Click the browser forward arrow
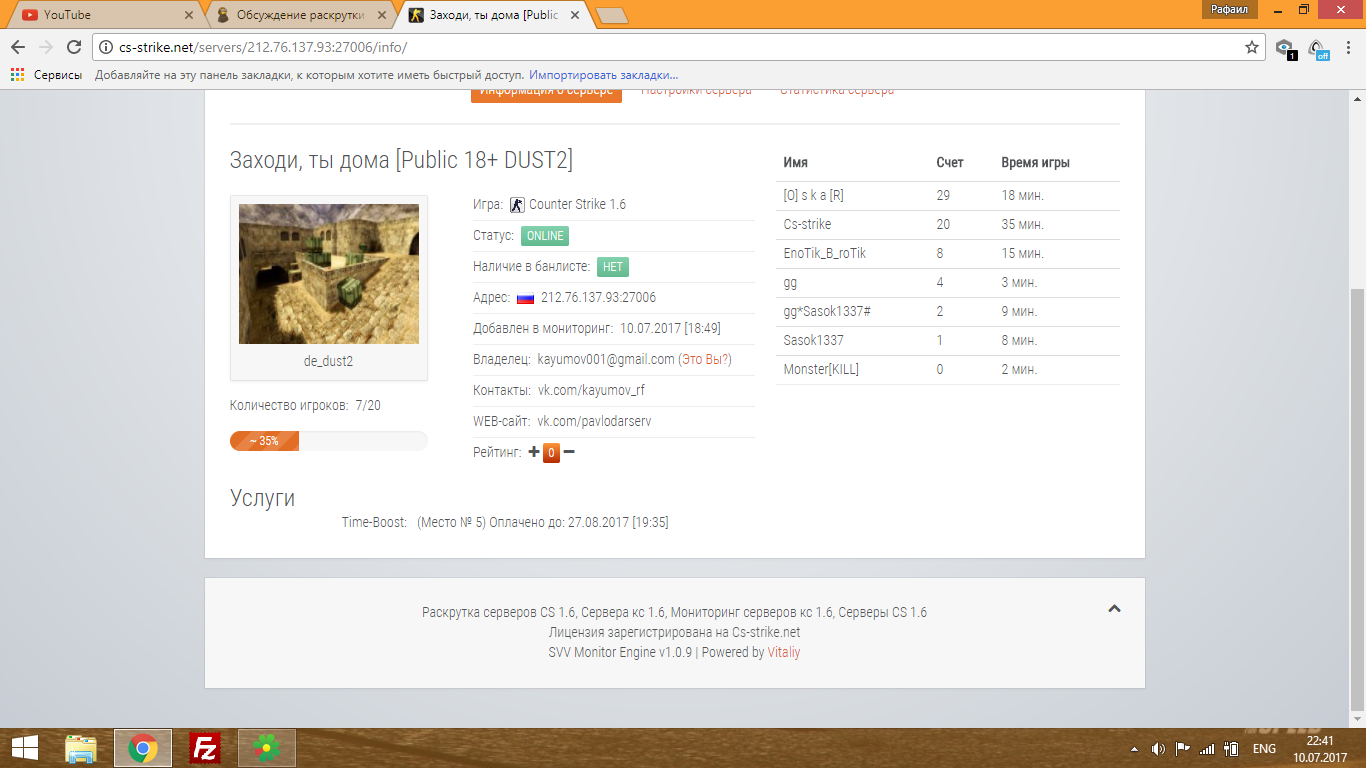This screenshot has width=1366, height=768. coord(46,47)
